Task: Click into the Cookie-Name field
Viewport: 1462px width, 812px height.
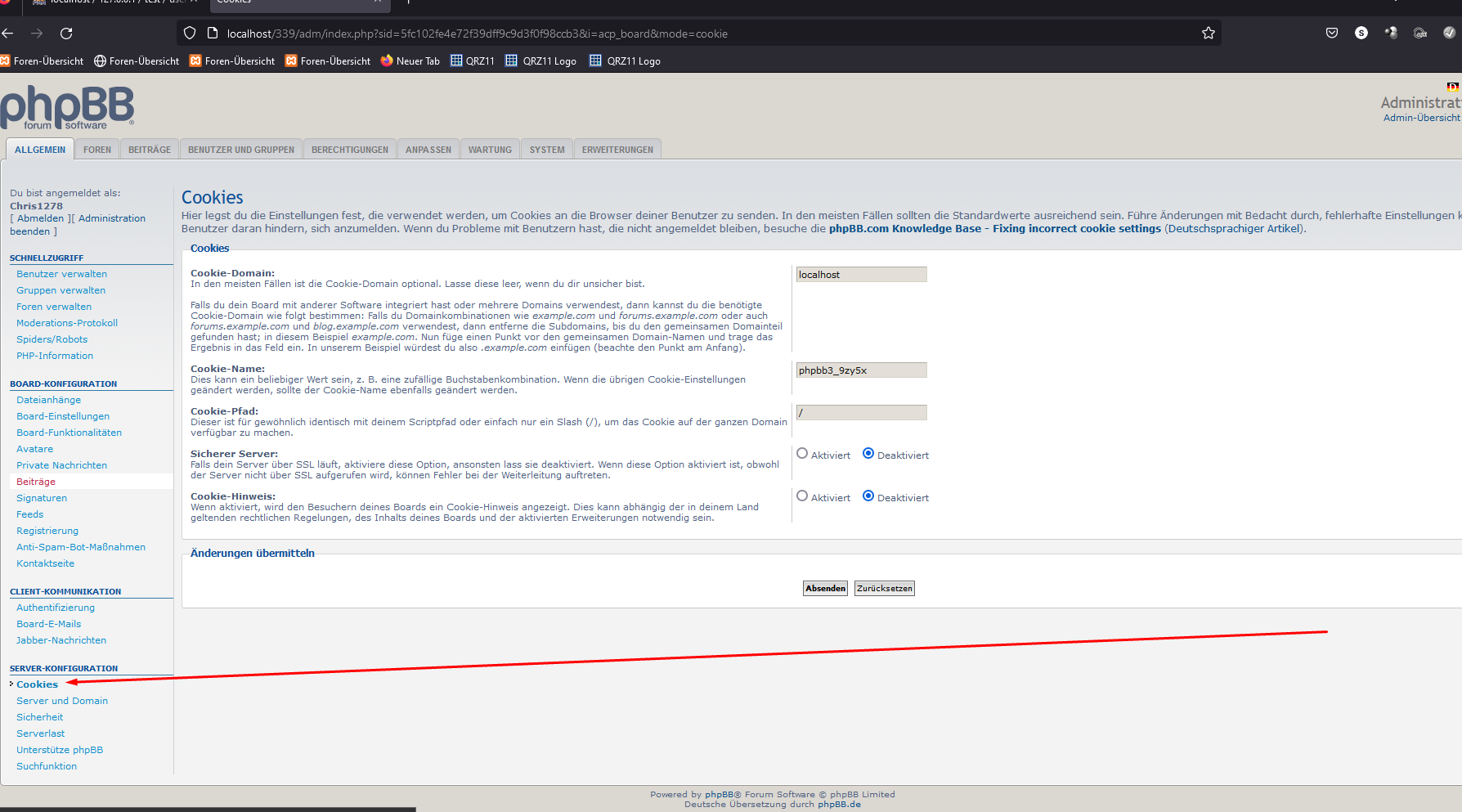Action: pyautogui.click(x=861, y=370)
